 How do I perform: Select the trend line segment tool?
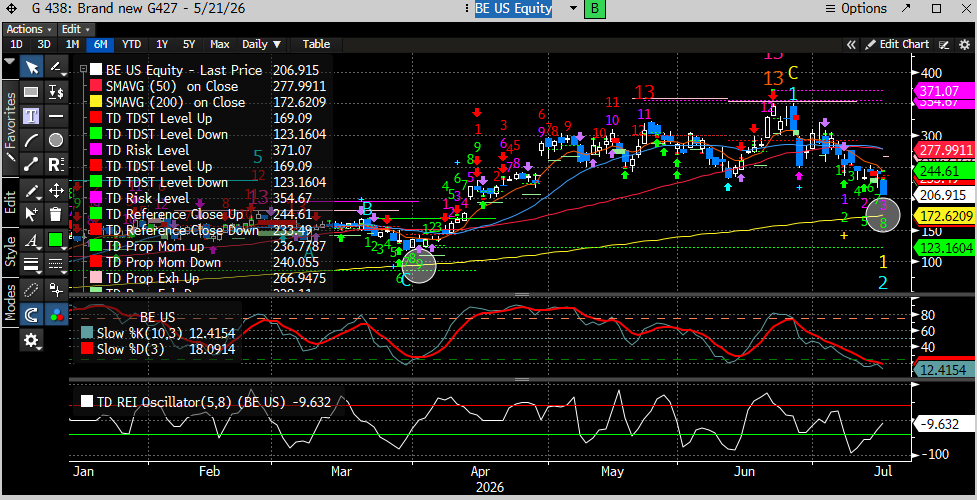pos(32,165)
